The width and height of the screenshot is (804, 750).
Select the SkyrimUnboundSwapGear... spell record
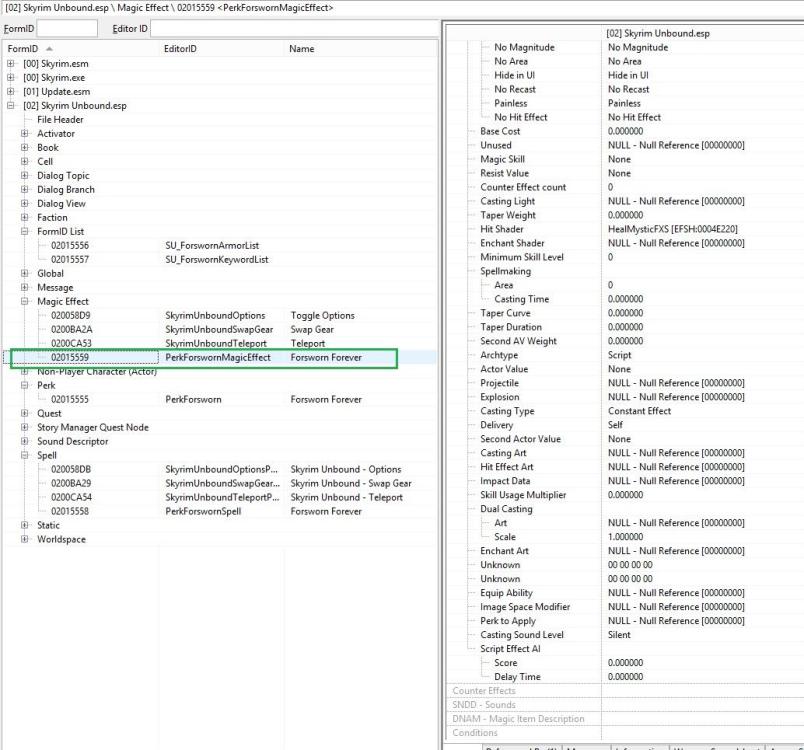tap(223, 483)
